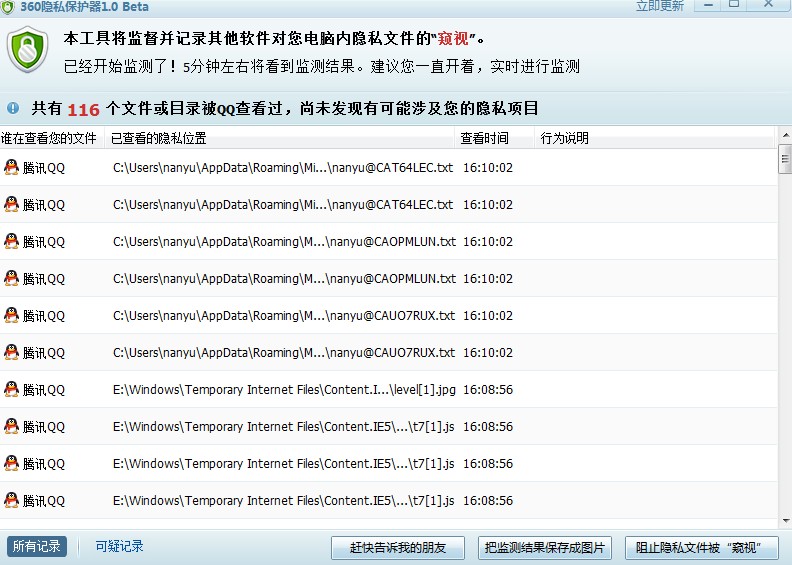Screen dimensions: 792x565
Task: Select the first Content.IE5\...\t7[1].js path
Action: 283,427
